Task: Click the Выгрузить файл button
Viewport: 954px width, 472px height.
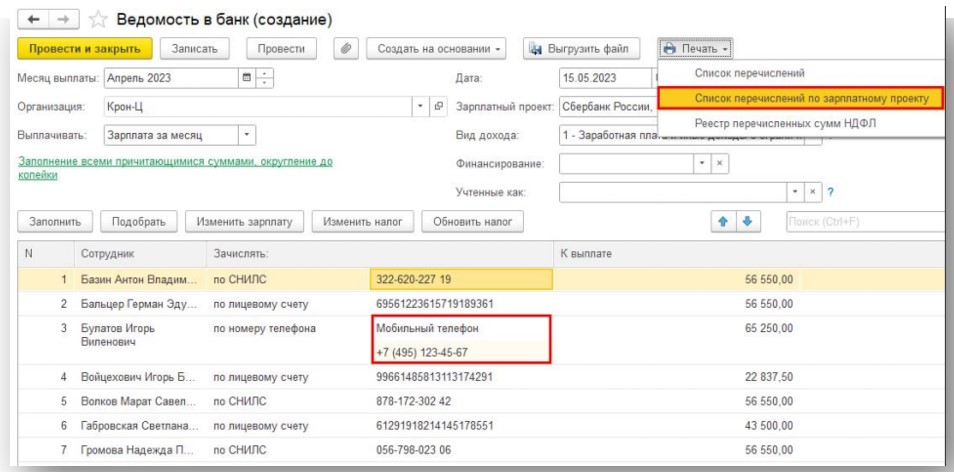Action: coord(584,48)
